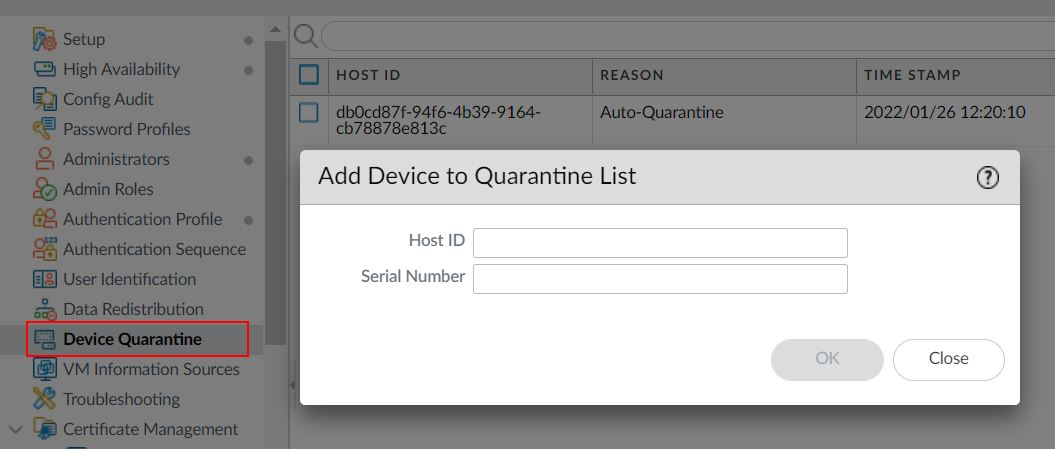The height and width of the screenshot is (449, 1055).
Task: Click the Authentication Profile icon
Action: [x=44, y=219]
